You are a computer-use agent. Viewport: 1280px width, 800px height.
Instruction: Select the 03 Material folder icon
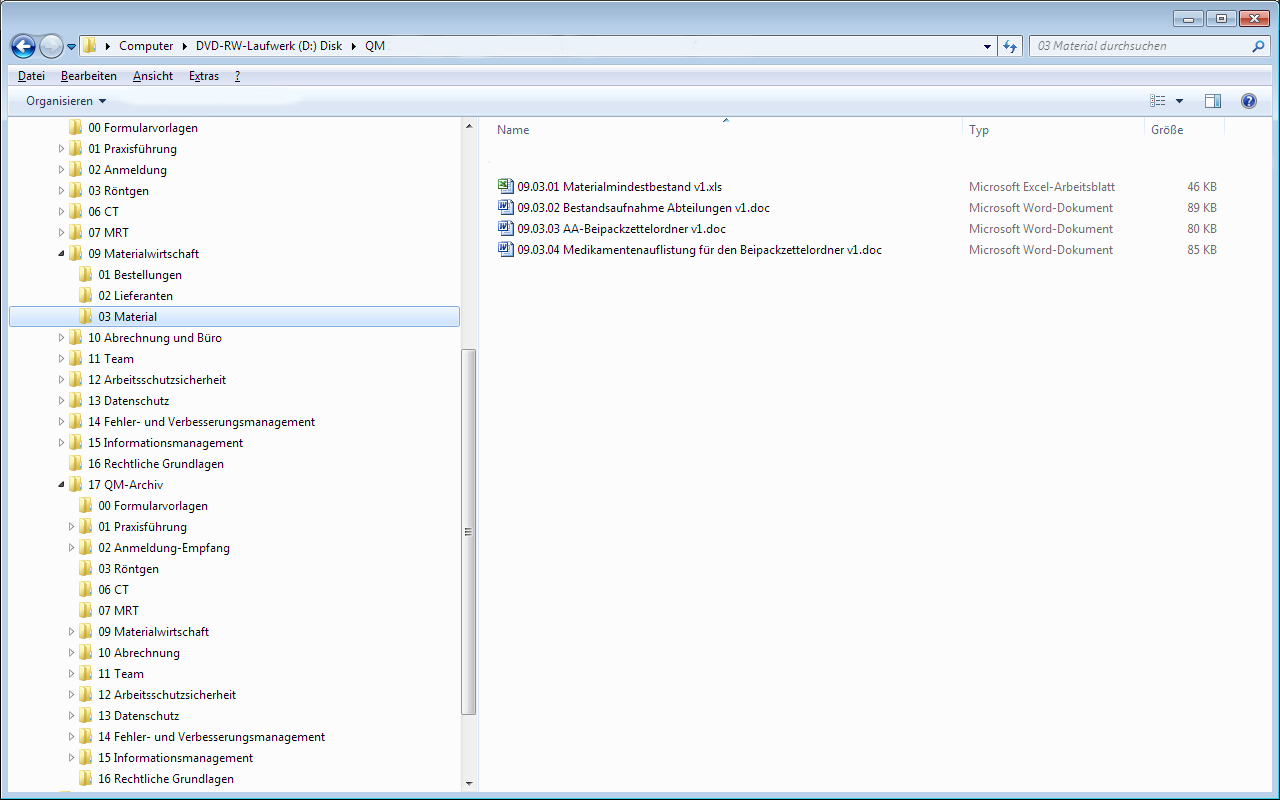[x=86, y=316]
